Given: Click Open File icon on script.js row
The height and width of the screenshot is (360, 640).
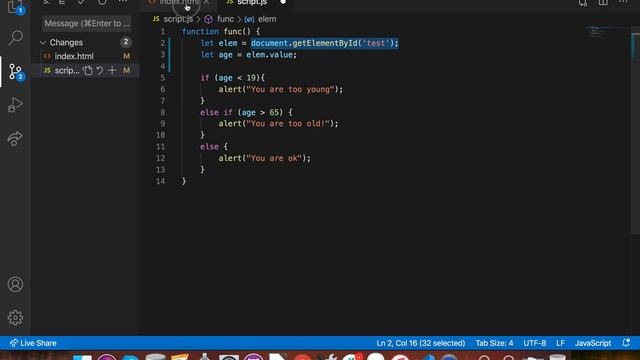Looking at the screenshot, I should tap(87, 70).
